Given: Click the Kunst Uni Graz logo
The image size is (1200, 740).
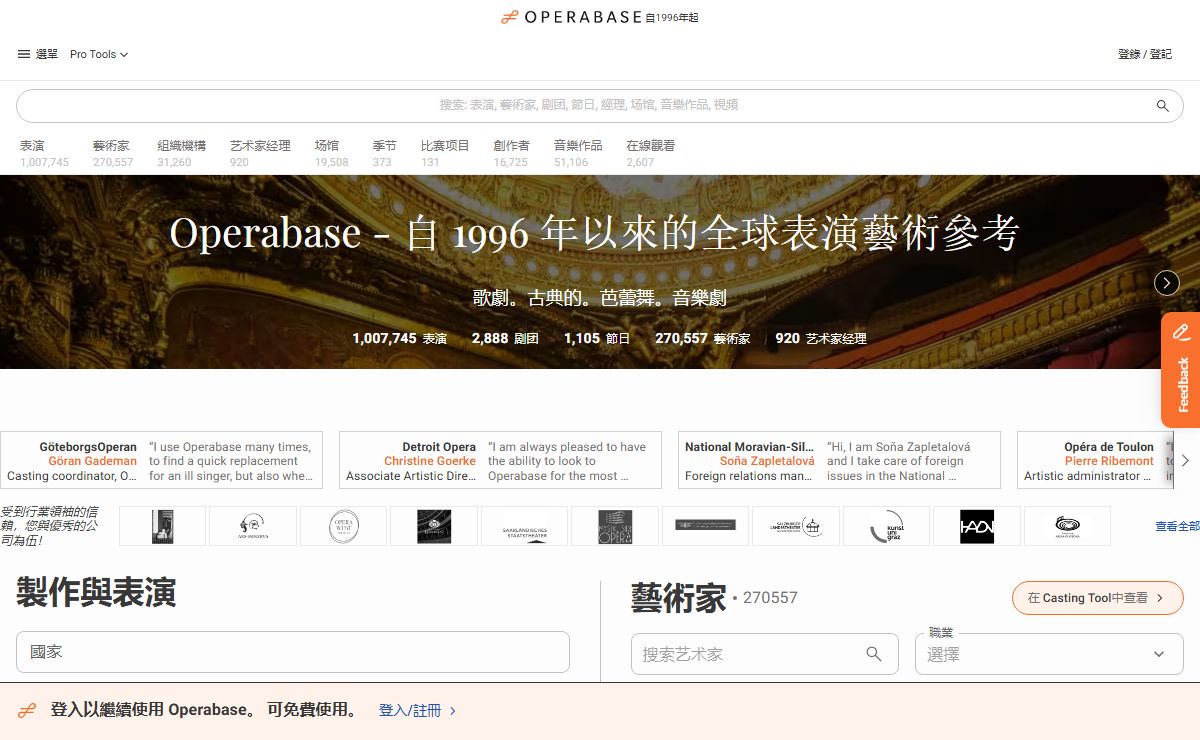Looking at the screenshot, I should [886, 526].
